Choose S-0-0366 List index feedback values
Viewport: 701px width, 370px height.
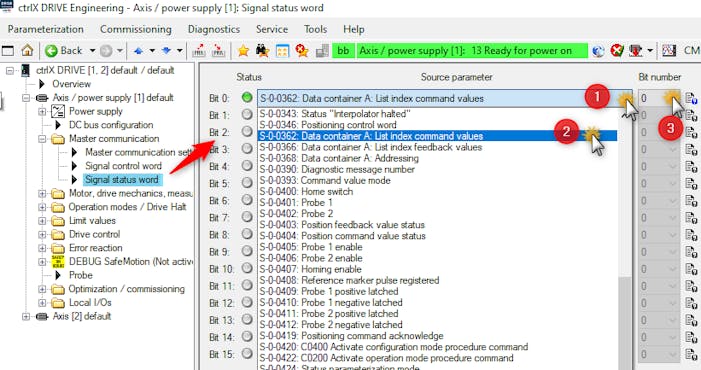(x=371, y=147)
